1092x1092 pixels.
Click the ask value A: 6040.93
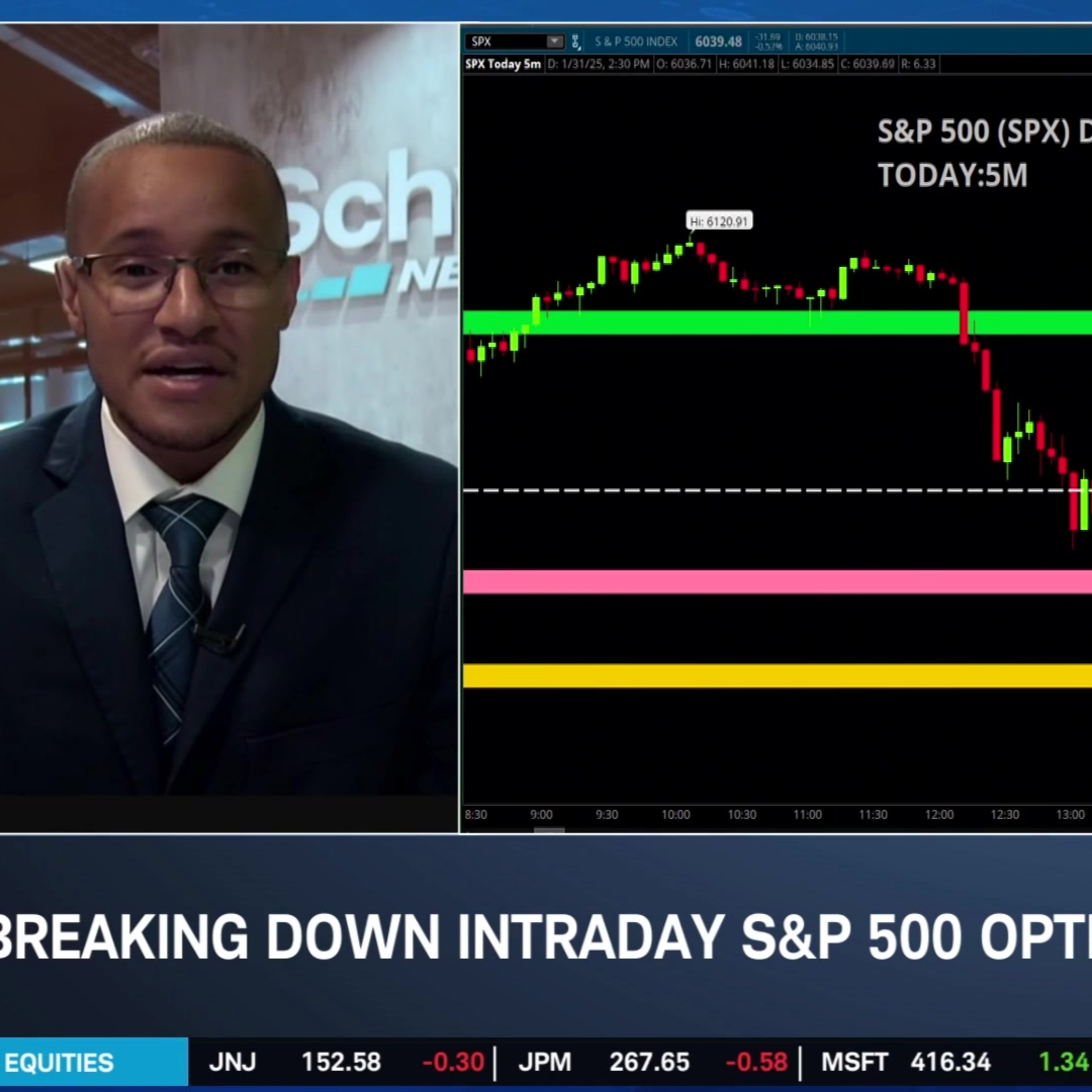(x=816, y=46)
